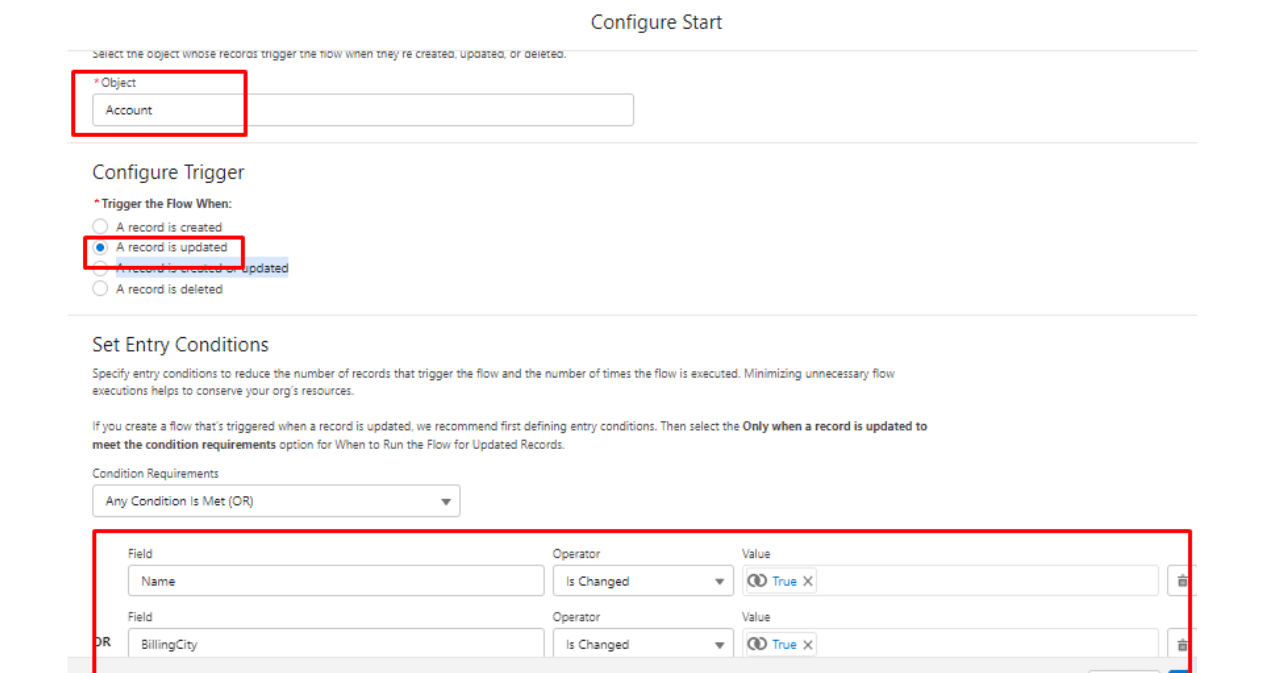
Task: Click the True value in Name row
Action: click(784, 581)
